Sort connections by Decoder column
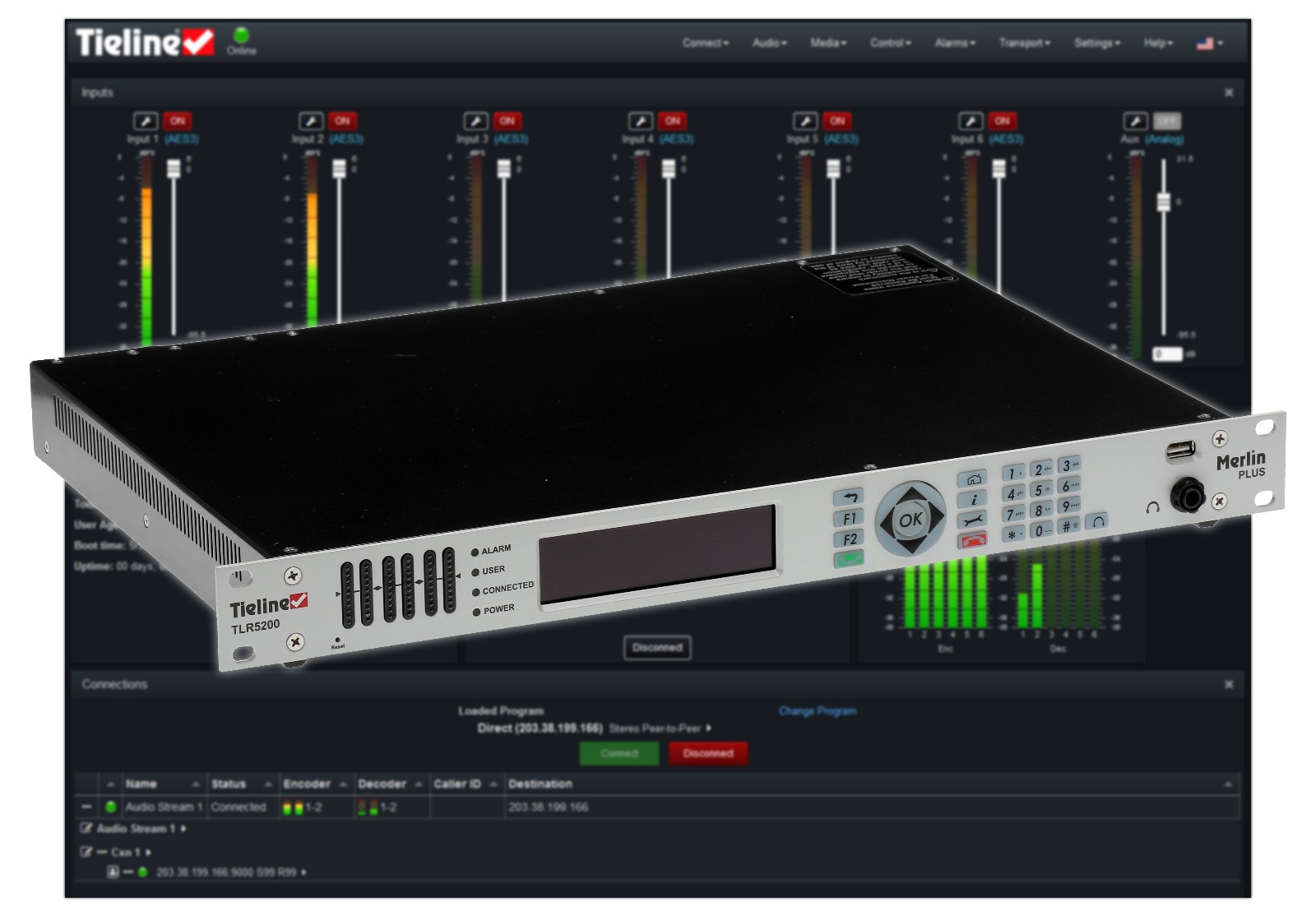1316x920 pixels. [392, 784]
